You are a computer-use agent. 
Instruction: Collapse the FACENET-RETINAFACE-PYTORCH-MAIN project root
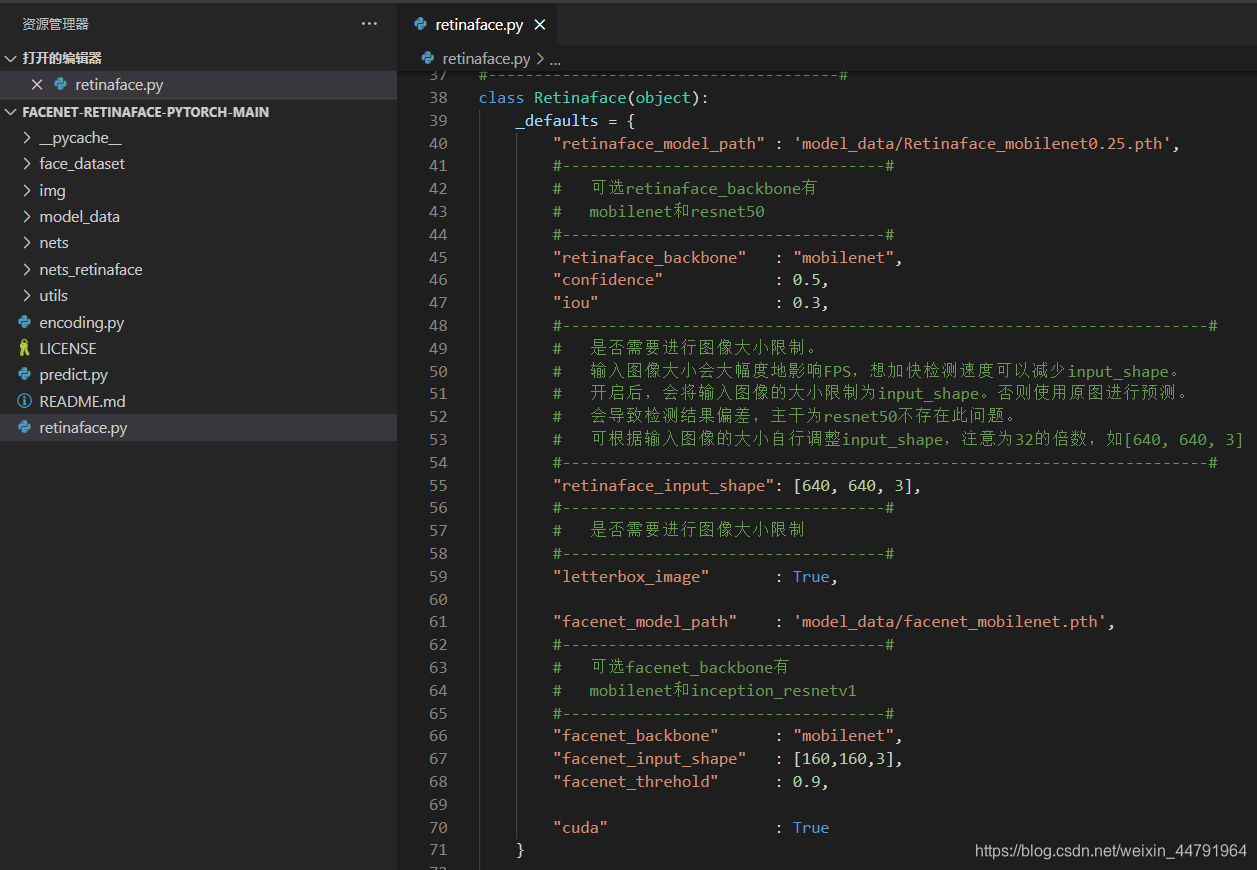coord(11,112)
